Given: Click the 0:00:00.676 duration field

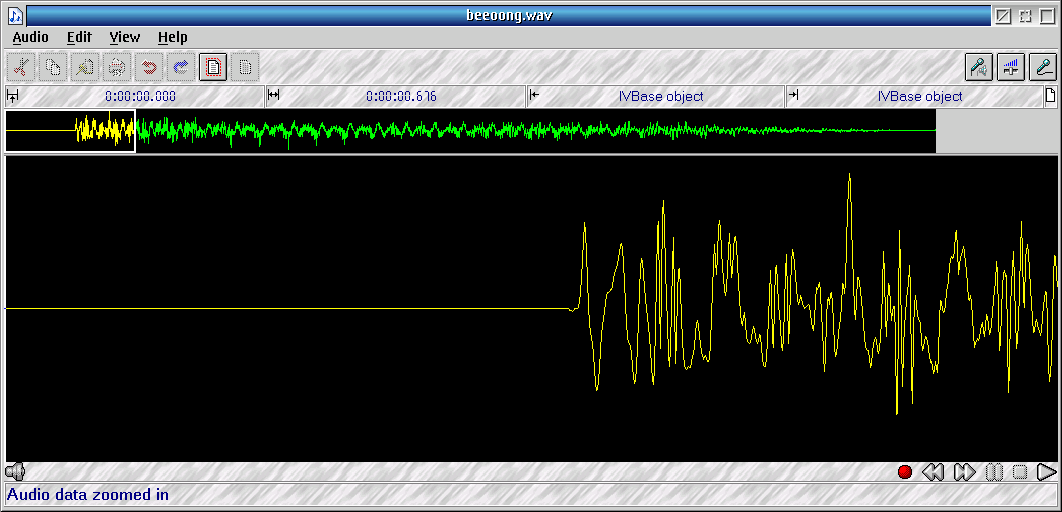Looking at the screenshot, I should point(401,96).
